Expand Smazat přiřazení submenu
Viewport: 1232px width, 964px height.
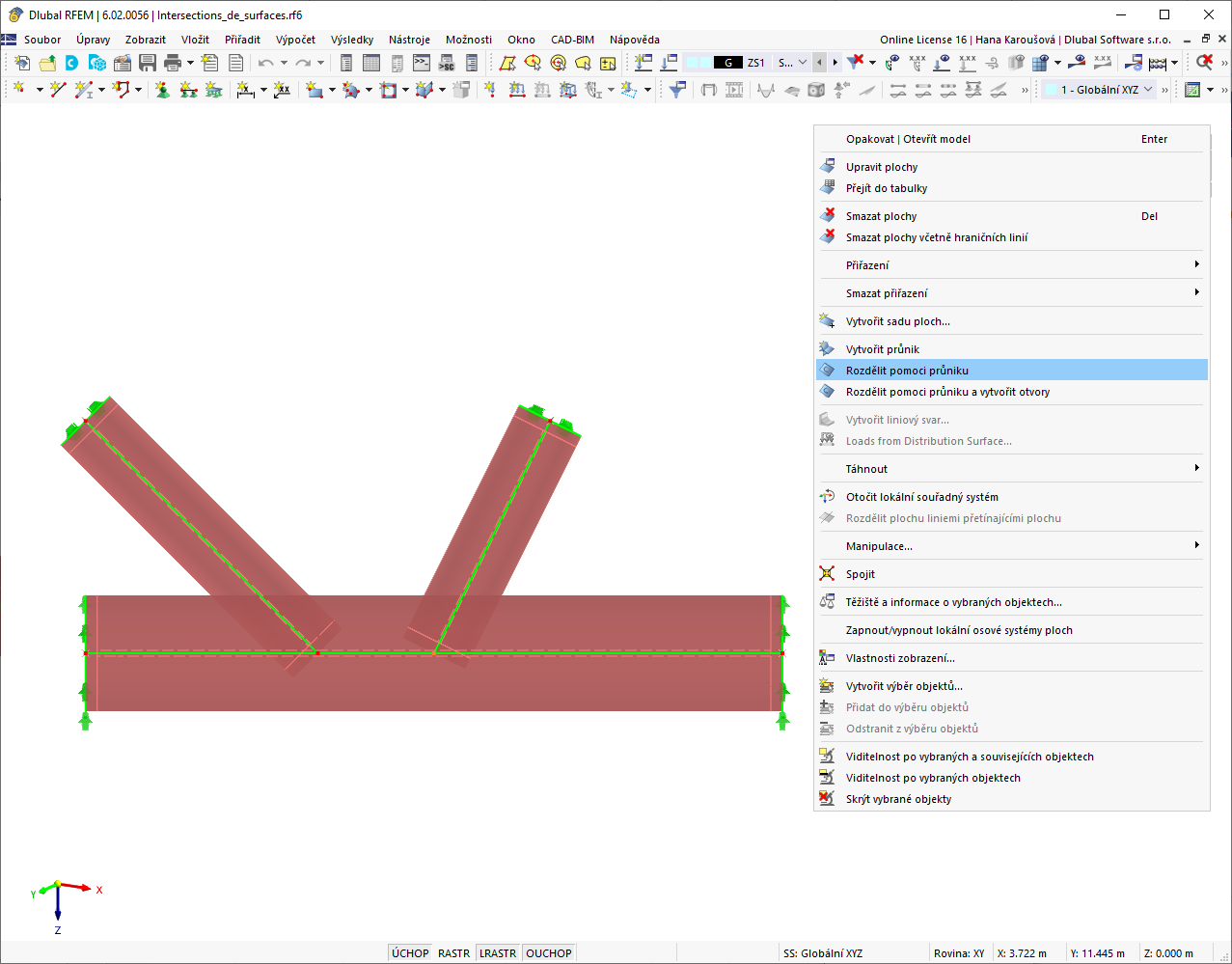point(1012,293)
